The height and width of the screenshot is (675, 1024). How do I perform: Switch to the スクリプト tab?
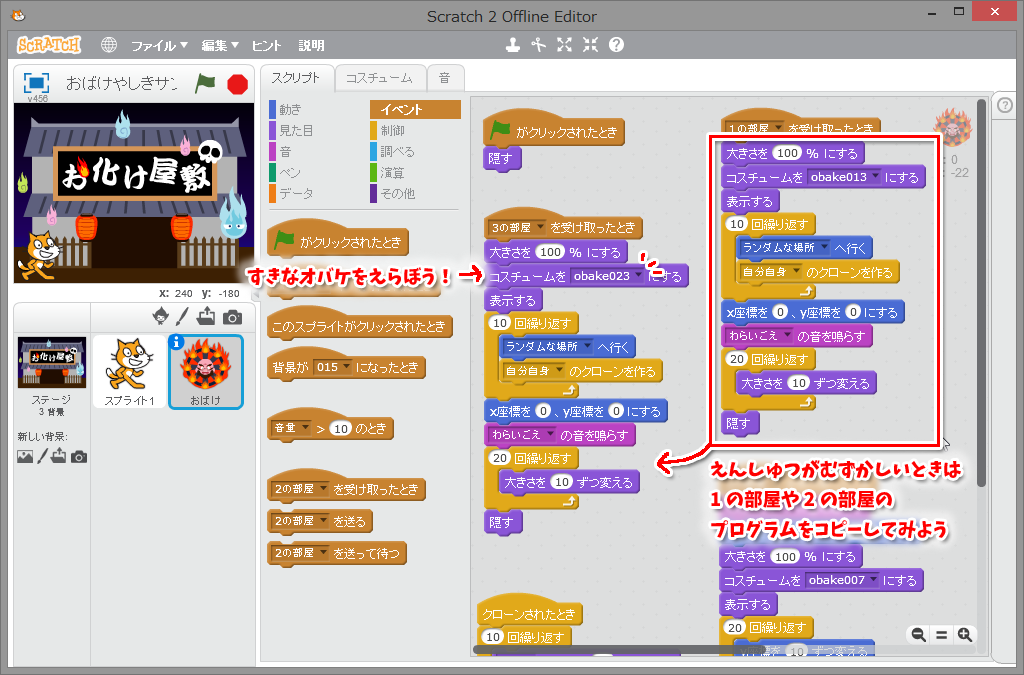(296, 78)
